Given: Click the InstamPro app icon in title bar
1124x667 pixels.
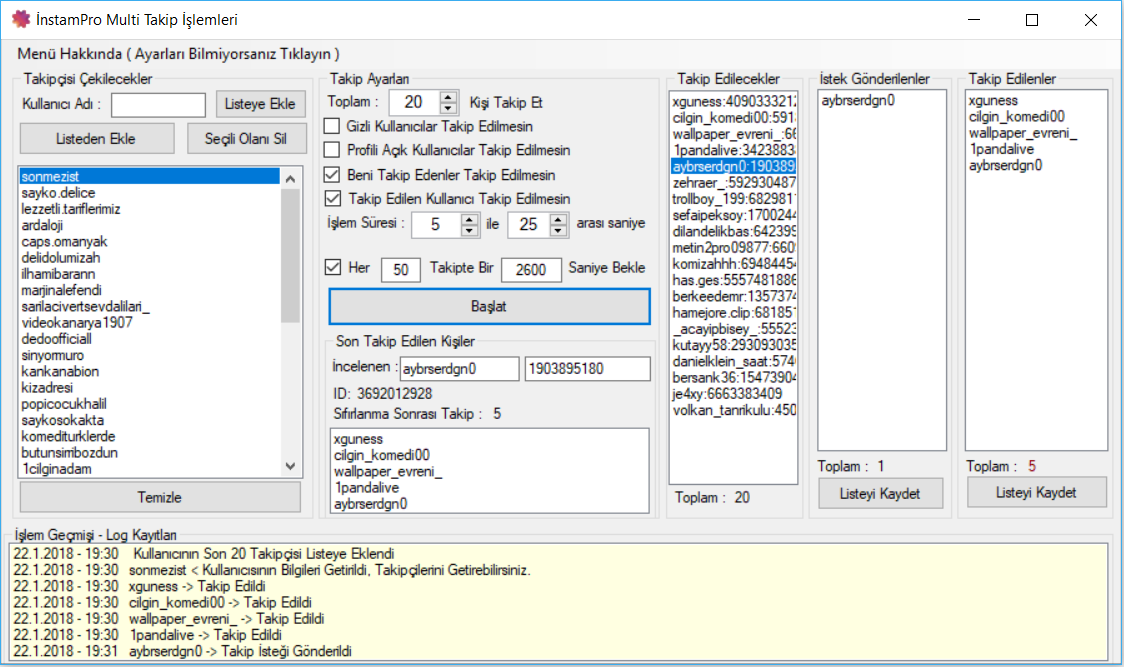Looking at the screenshot, I should [22, 19].
